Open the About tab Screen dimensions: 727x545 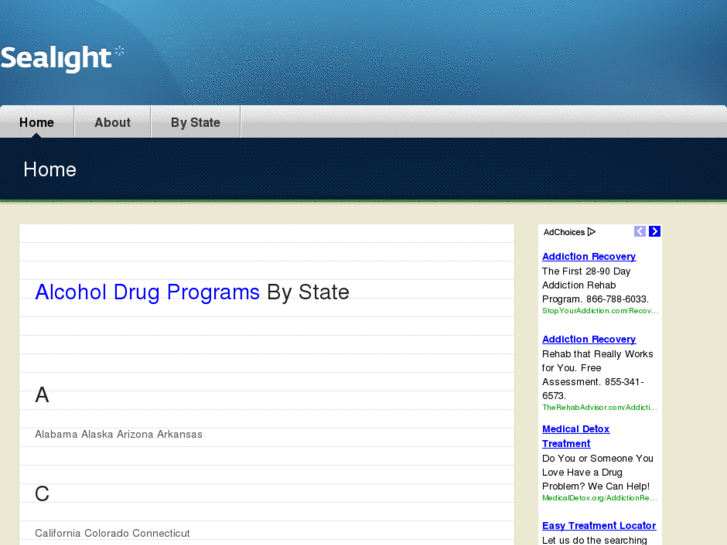[113, 122]
